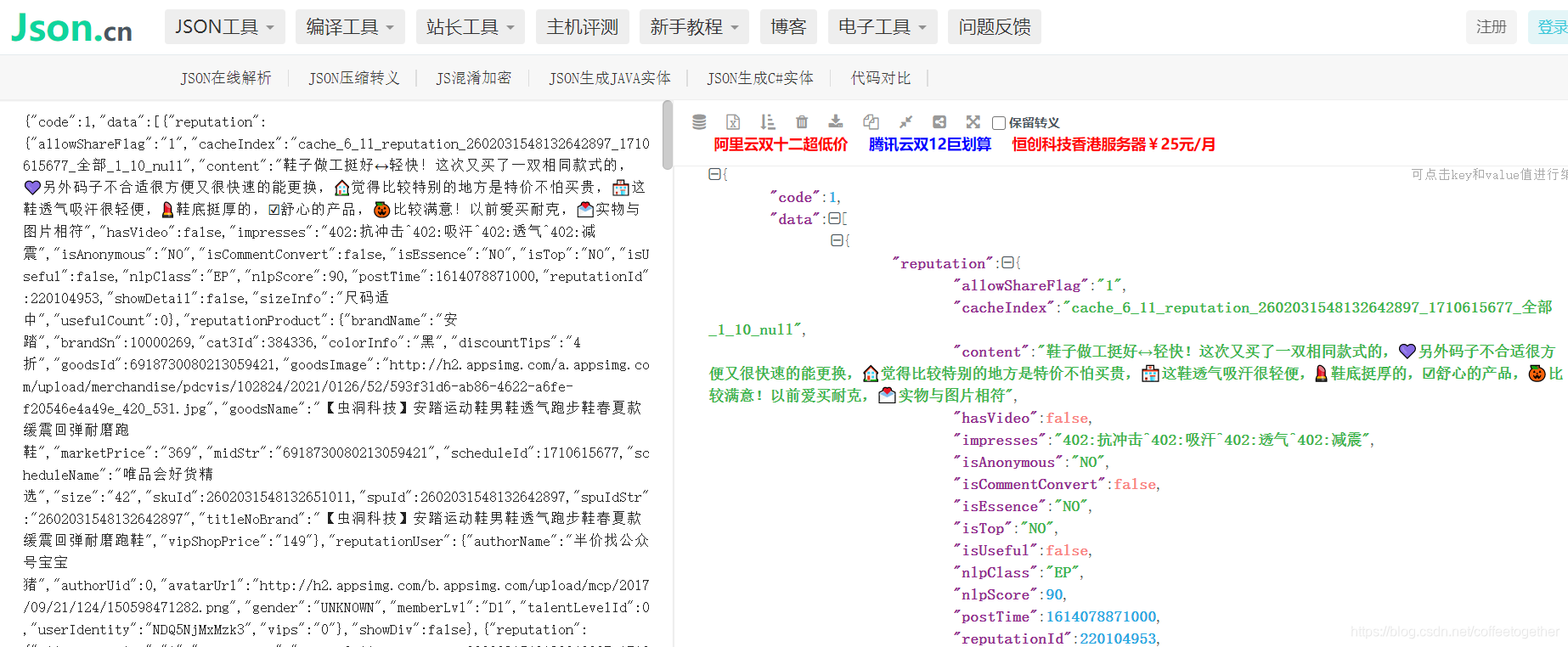Click the "isEssence" key

(x=1000, y=506)
